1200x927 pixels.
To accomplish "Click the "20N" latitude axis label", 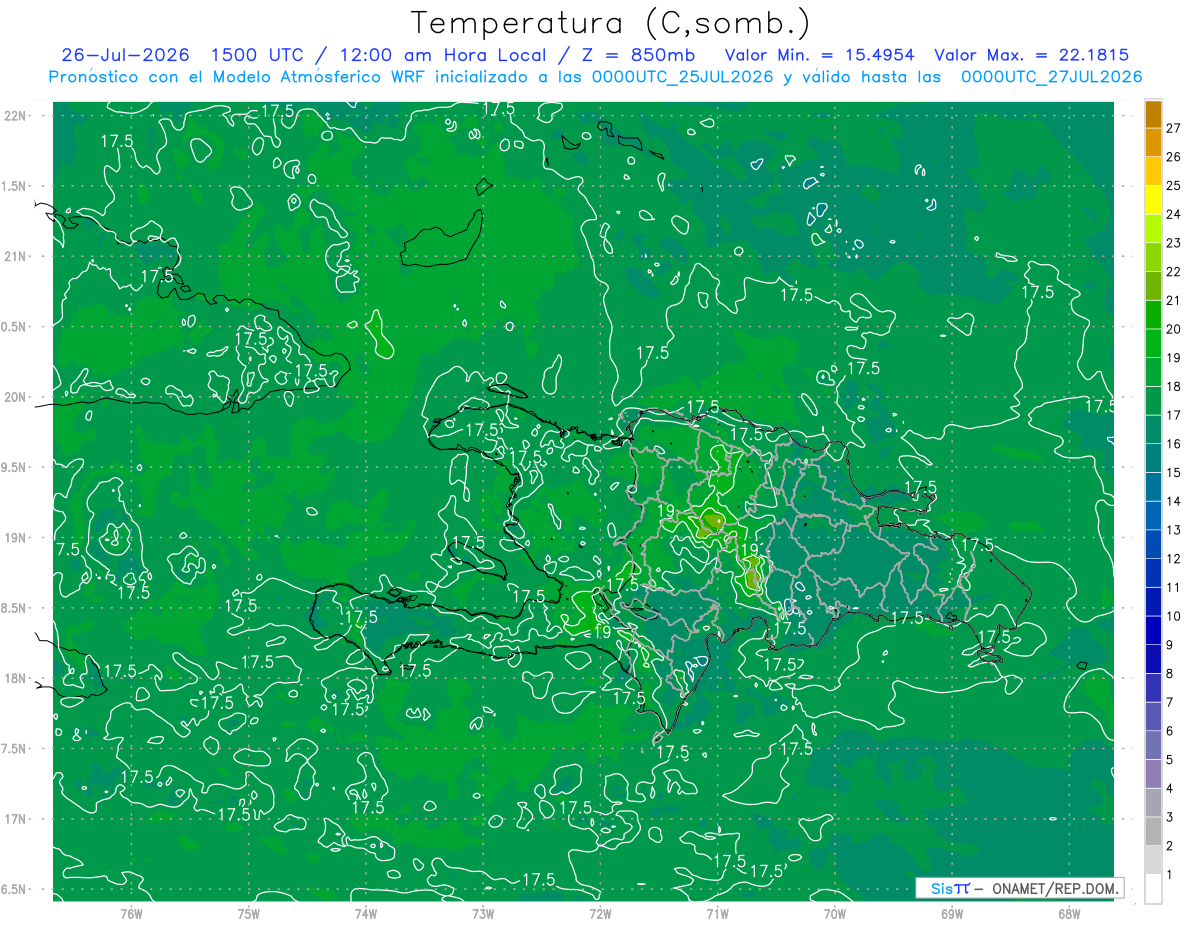I will 17,398.
